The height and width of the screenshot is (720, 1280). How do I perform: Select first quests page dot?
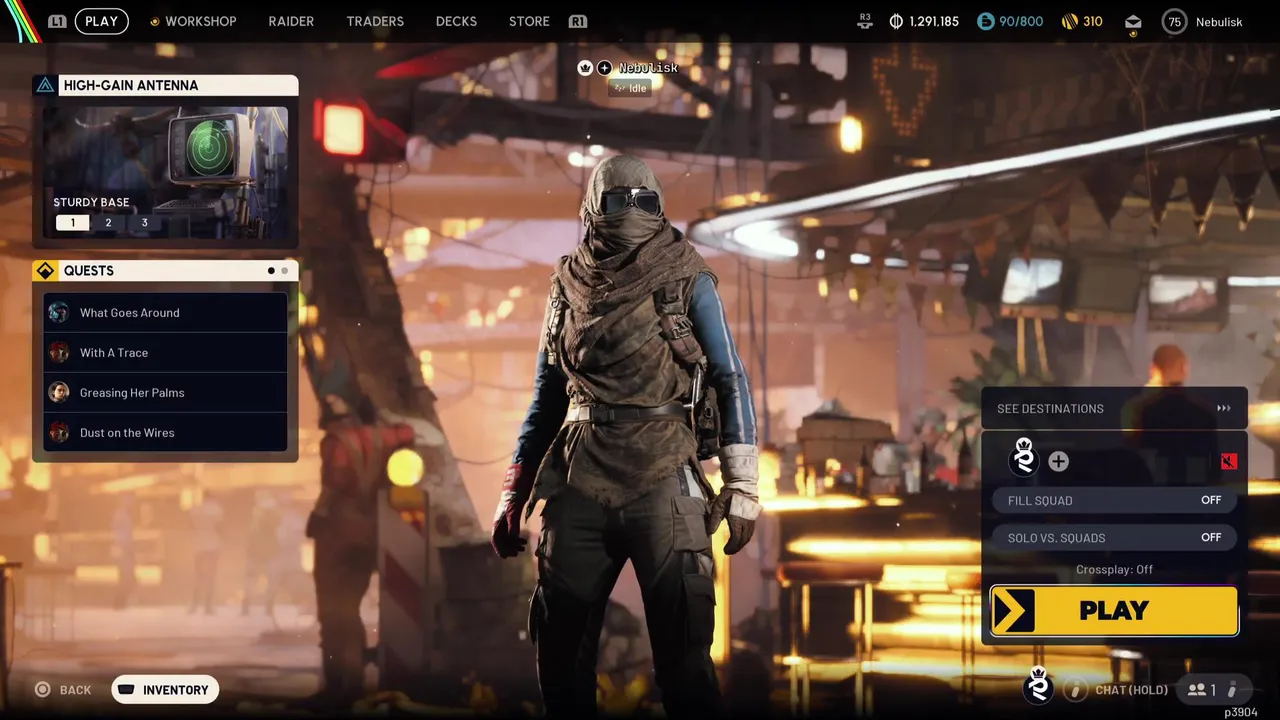coord(271,270)
